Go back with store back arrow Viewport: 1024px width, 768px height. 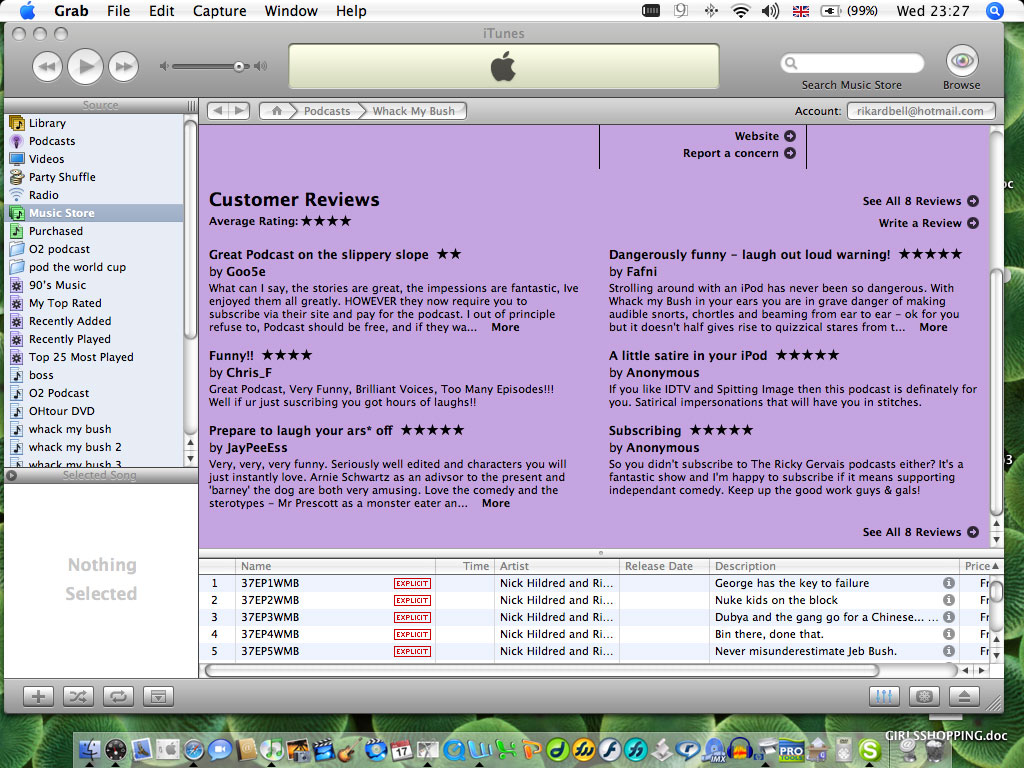pyautogui.click(x=219, y=111)
